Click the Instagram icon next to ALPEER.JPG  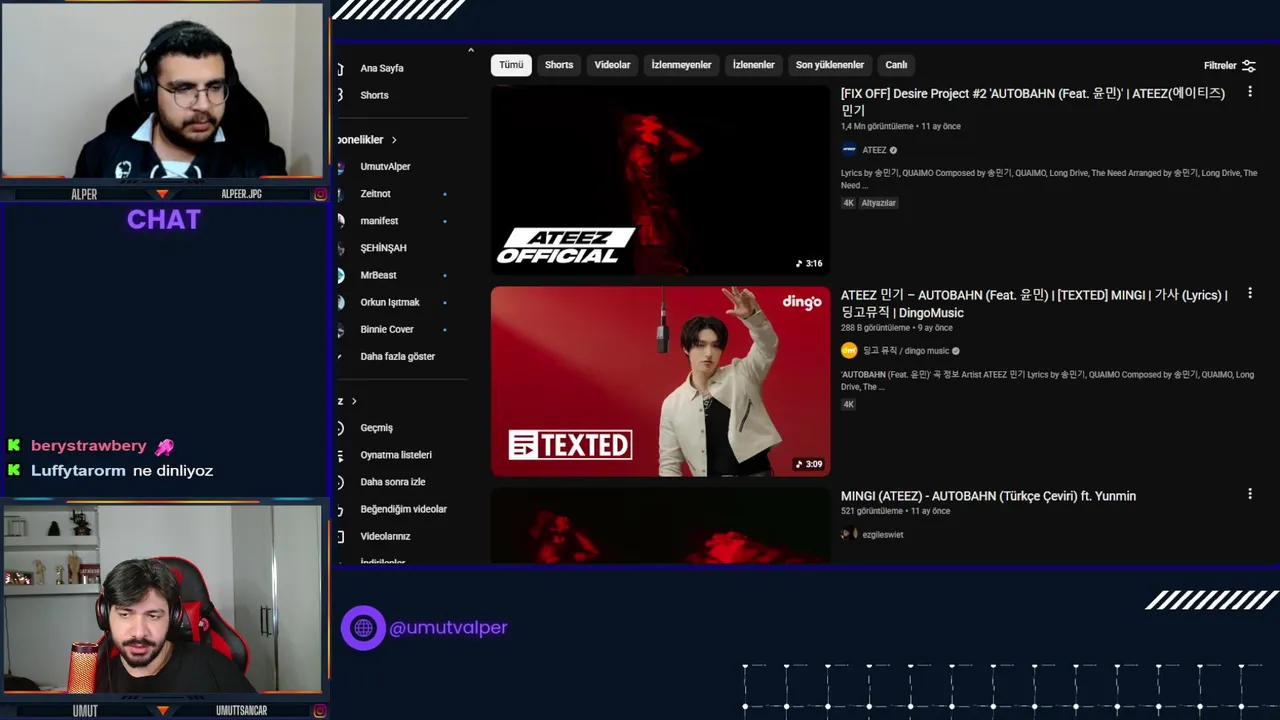[320, 194]
